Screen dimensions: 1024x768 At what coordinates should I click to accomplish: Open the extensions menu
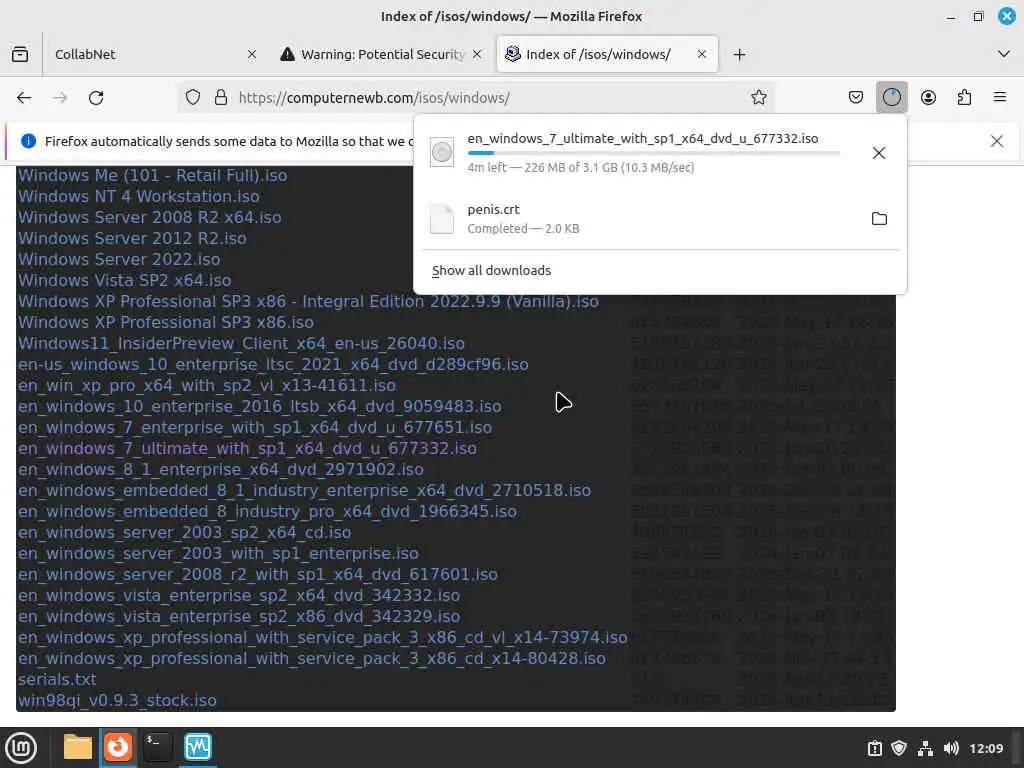click(964, 98)
